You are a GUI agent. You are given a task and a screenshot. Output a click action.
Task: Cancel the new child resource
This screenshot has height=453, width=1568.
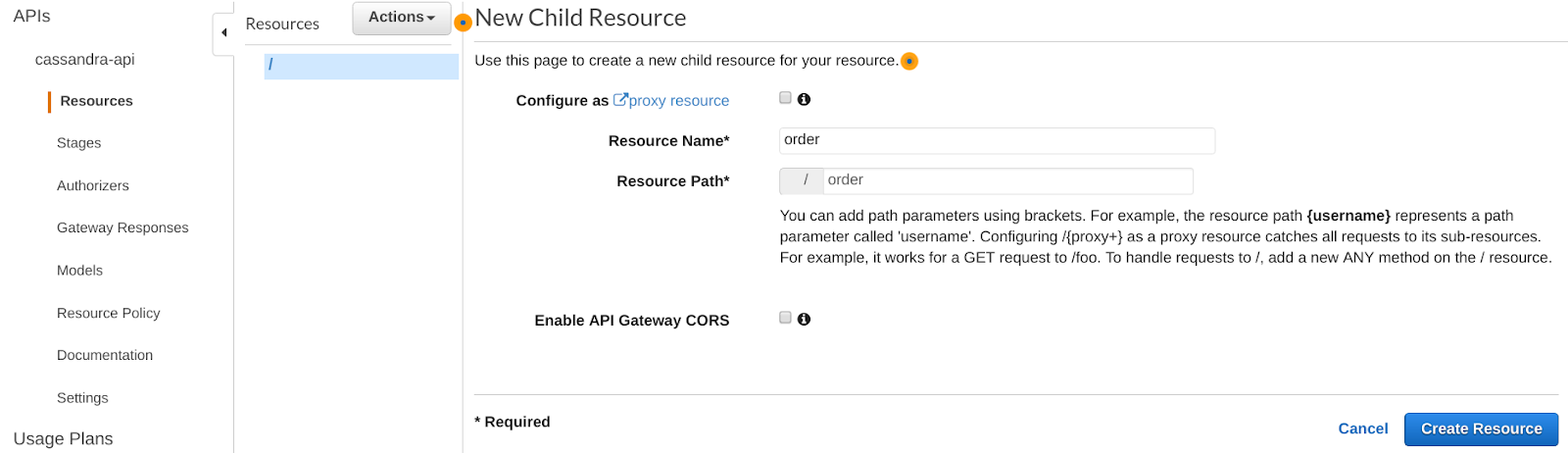pos(1362,428)
